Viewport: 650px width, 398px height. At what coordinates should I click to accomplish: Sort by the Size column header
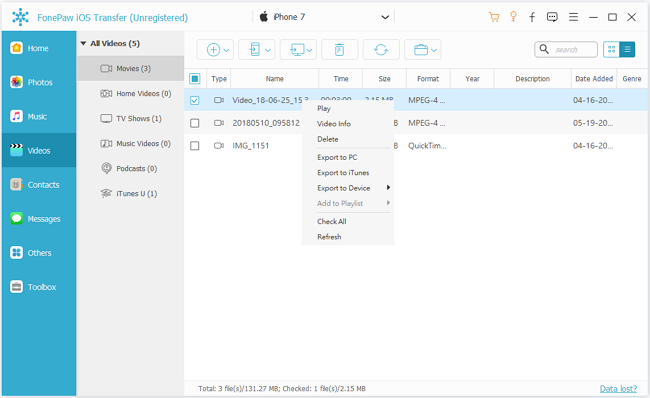pos(384,78)
